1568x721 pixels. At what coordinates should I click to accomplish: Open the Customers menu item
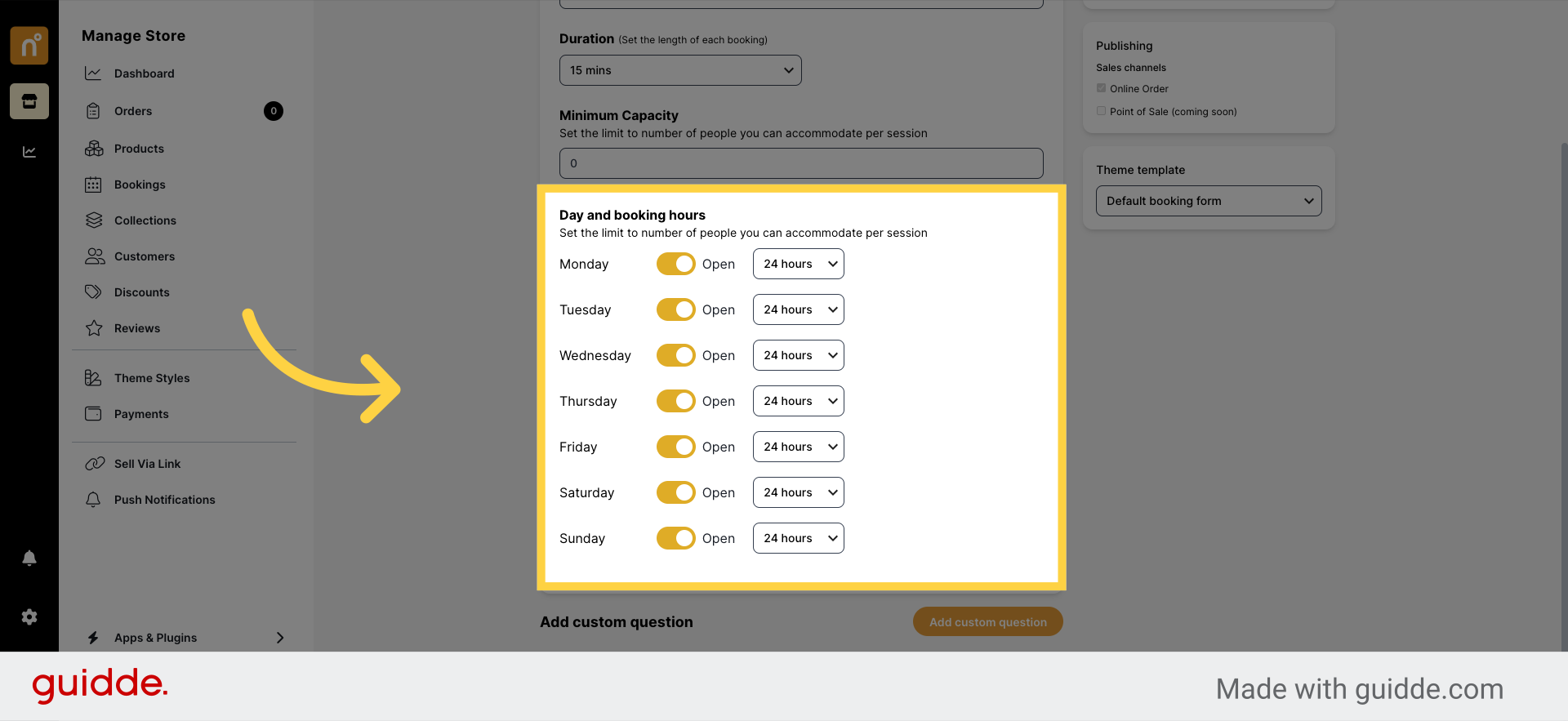click(x=145, y=256)
